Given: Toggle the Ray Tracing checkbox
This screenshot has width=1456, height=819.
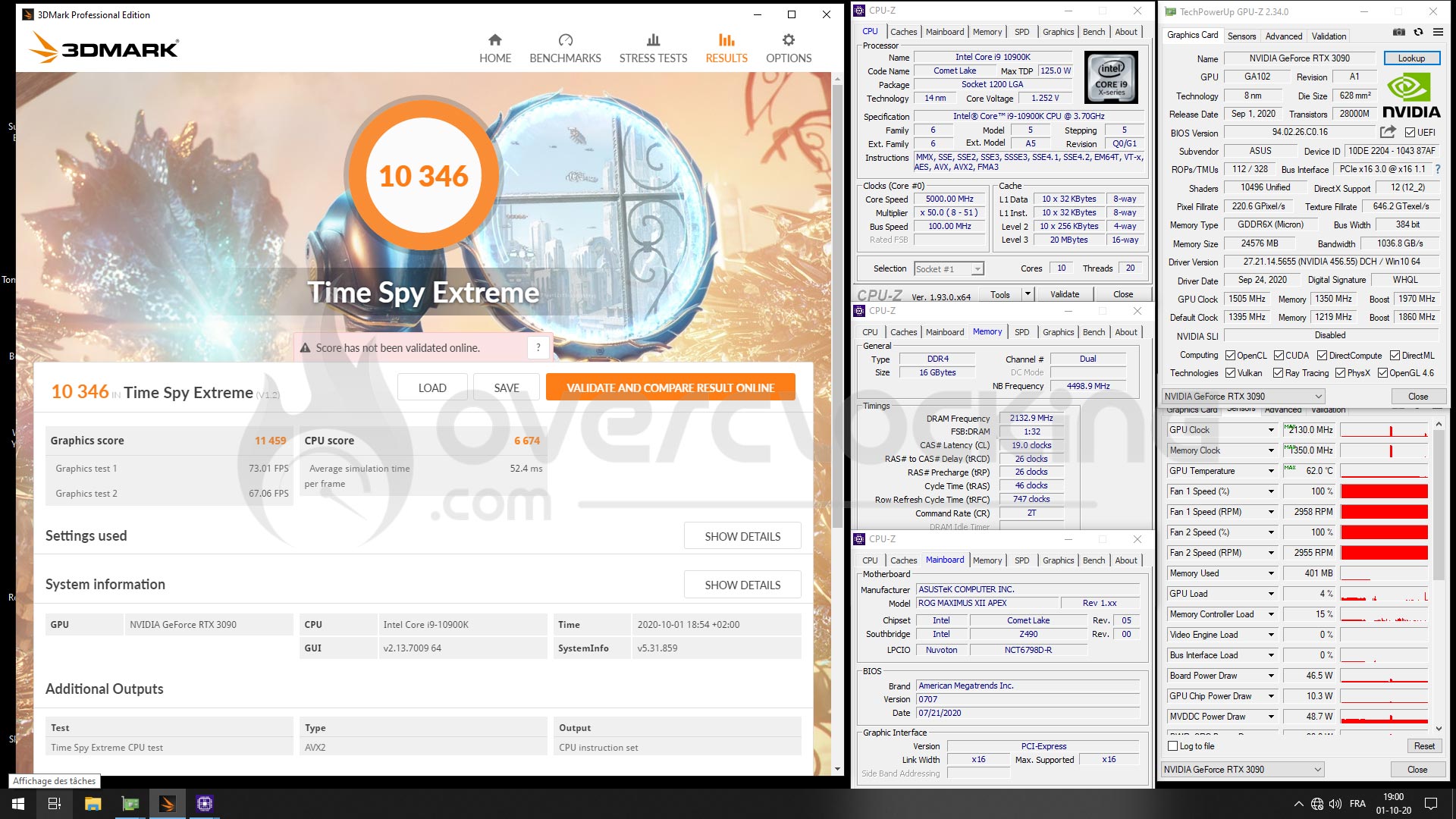Looking at the screenshot, I should (x=1278, y=373).
